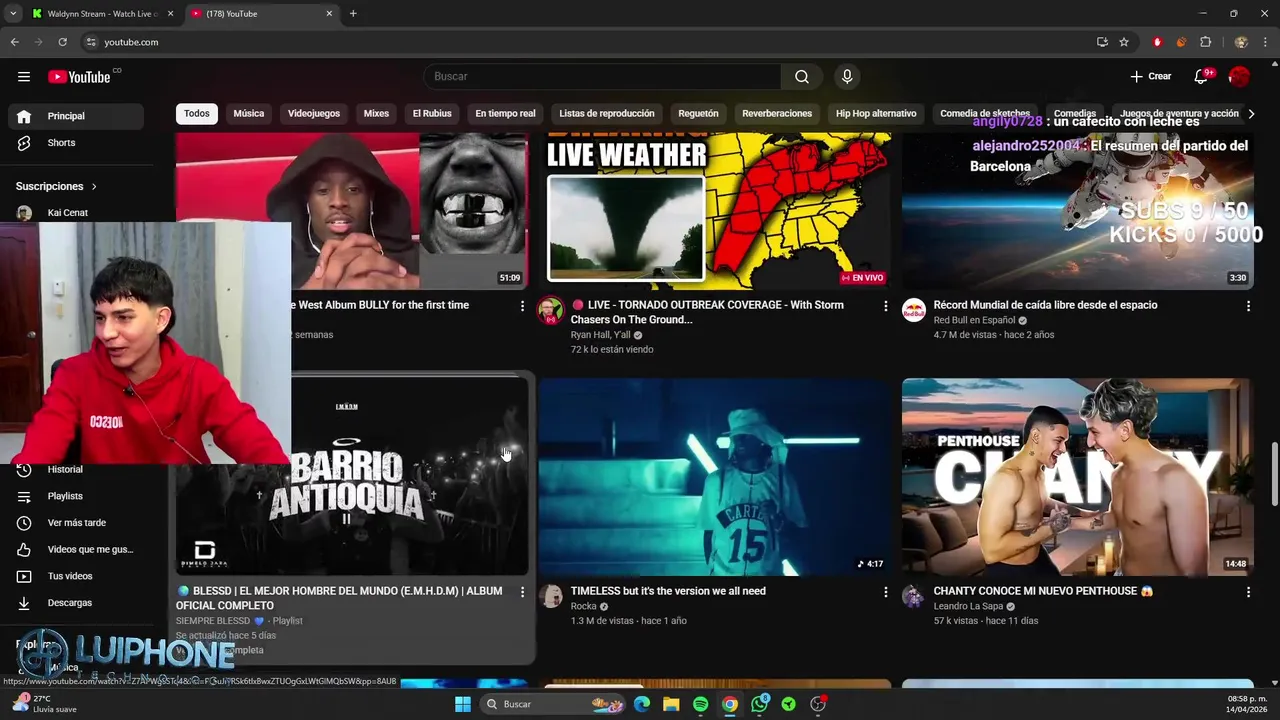
Task: Open Spotify from the taskbar
Action: (x=700, y=704)
